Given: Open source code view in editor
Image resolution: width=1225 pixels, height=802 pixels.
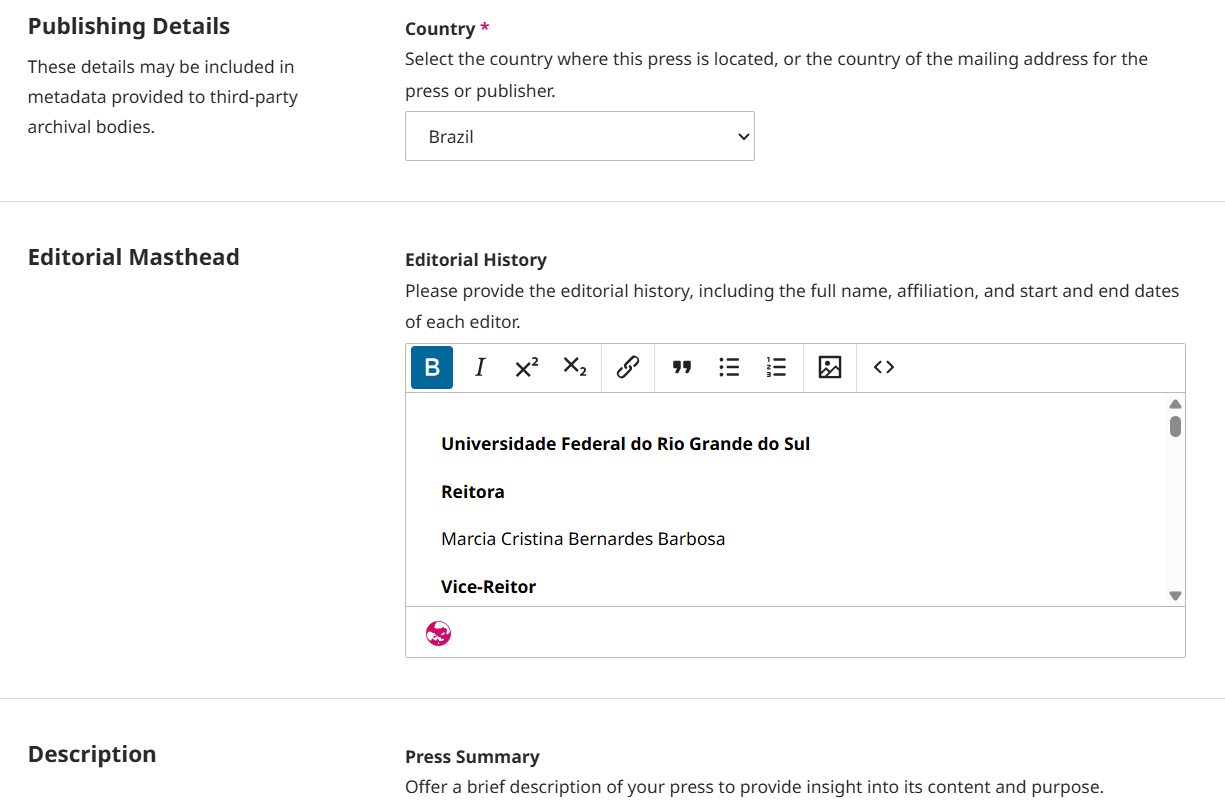Looking at the screenshot, I should pyautogui.click(x=883, y=367).
